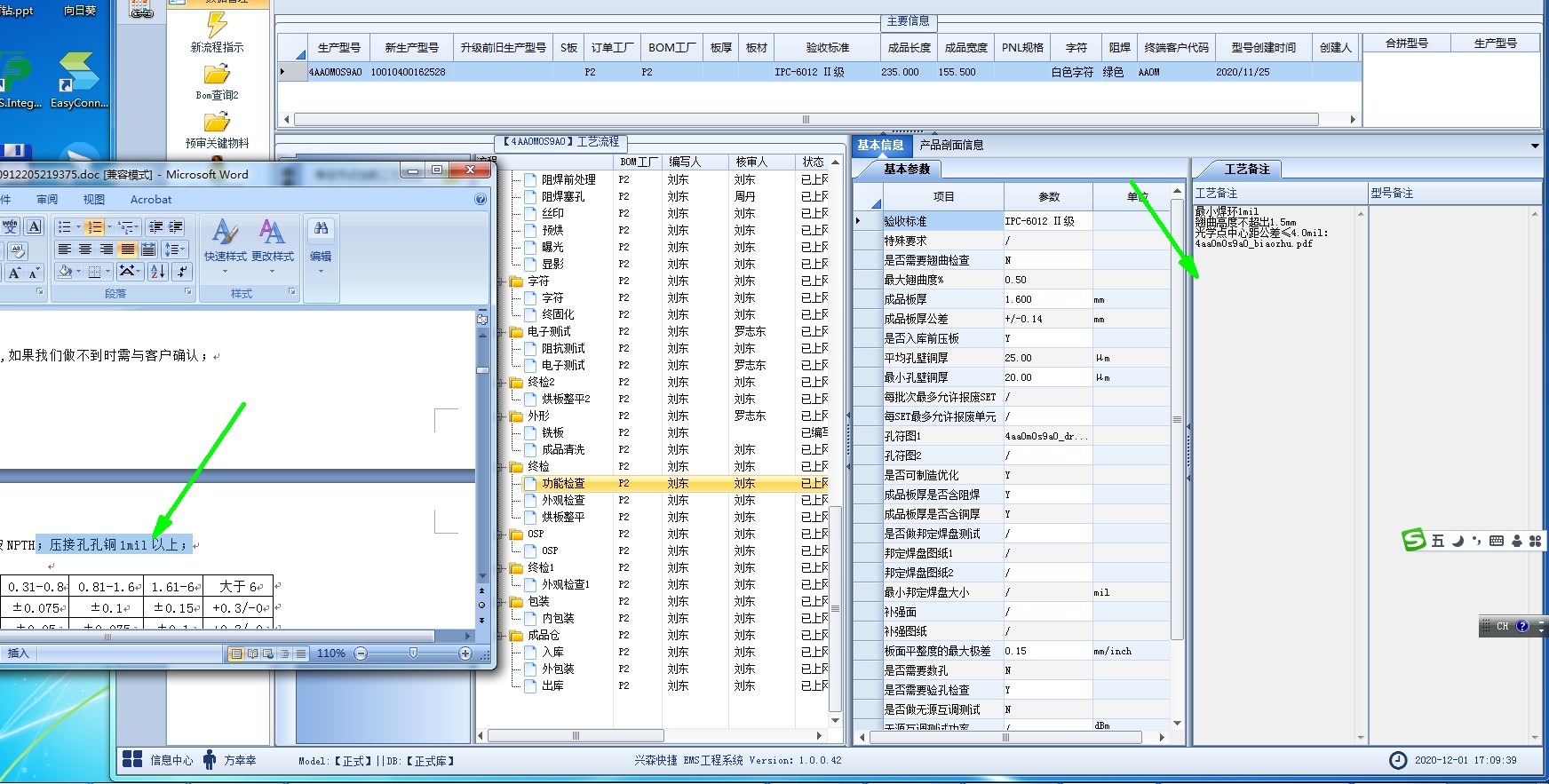
Task: Toggle the moon icon on IME bar
Action: click(1458, 541)
